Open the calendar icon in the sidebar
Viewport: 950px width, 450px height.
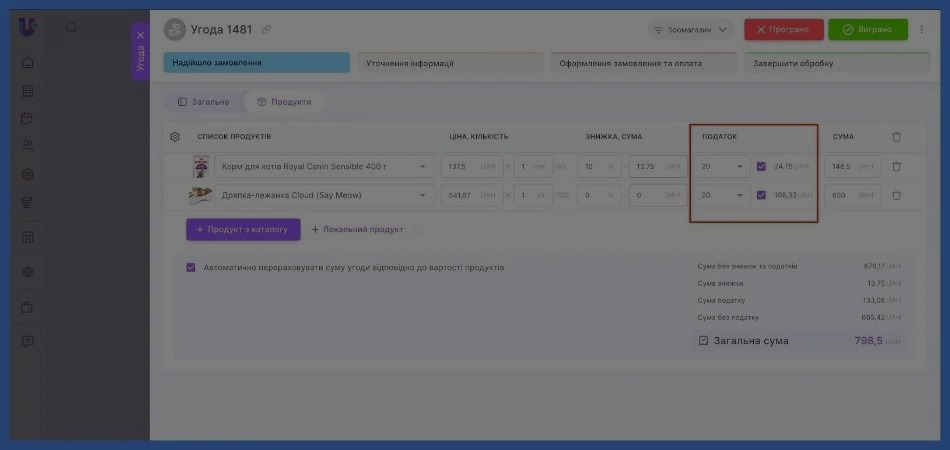point(27,118)
